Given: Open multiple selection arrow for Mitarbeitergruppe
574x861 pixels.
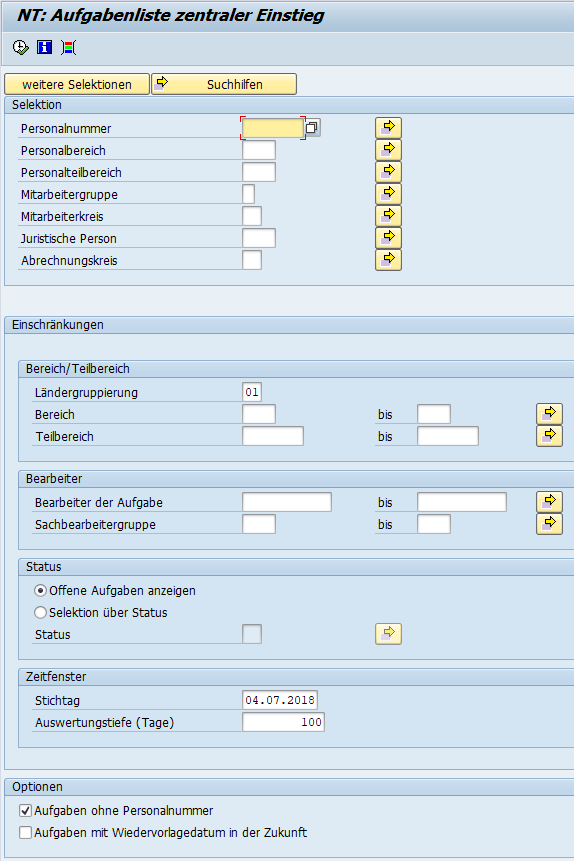Looking at the screenshot, I should point(388,194).
